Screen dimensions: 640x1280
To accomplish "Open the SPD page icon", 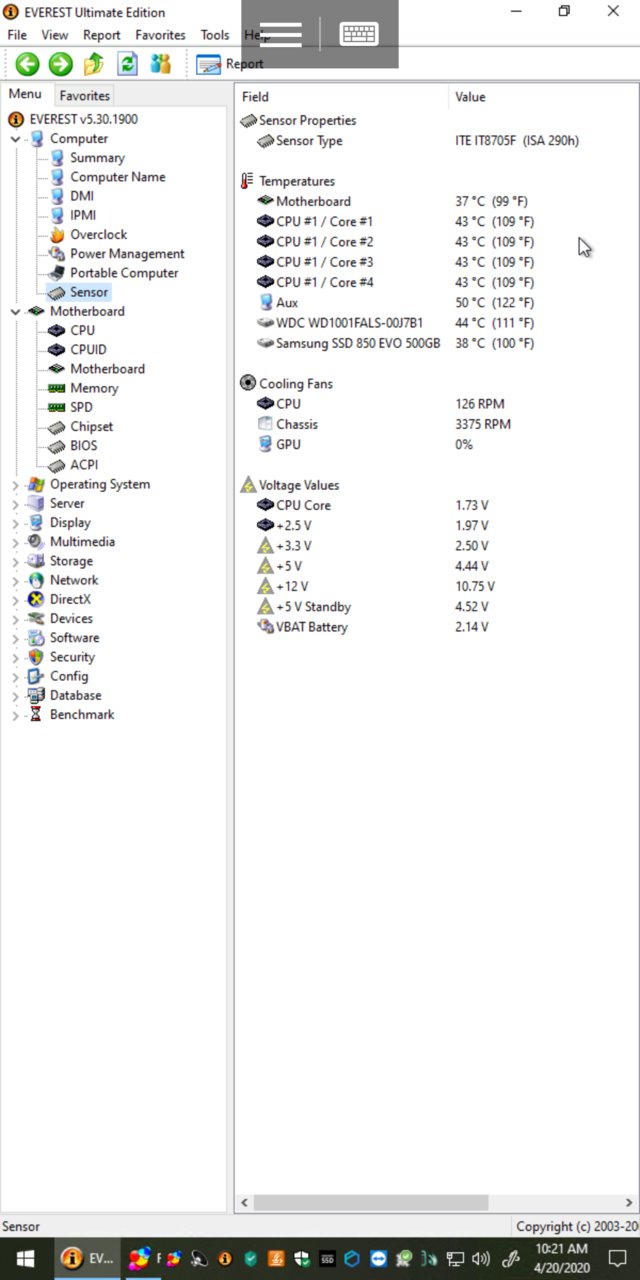I will point(57,407).
